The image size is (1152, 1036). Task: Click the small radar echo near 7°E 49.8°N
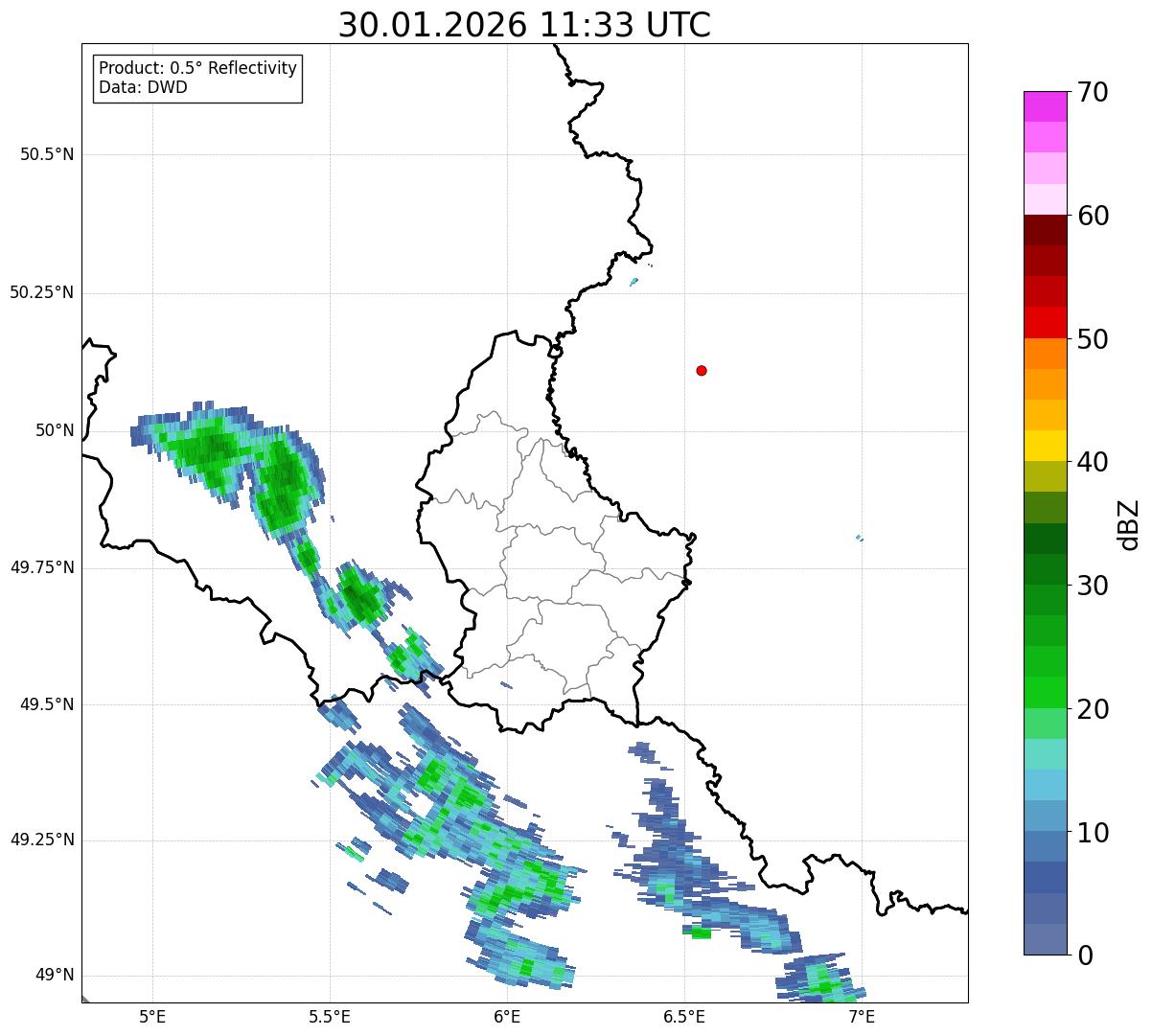[859, 538]
